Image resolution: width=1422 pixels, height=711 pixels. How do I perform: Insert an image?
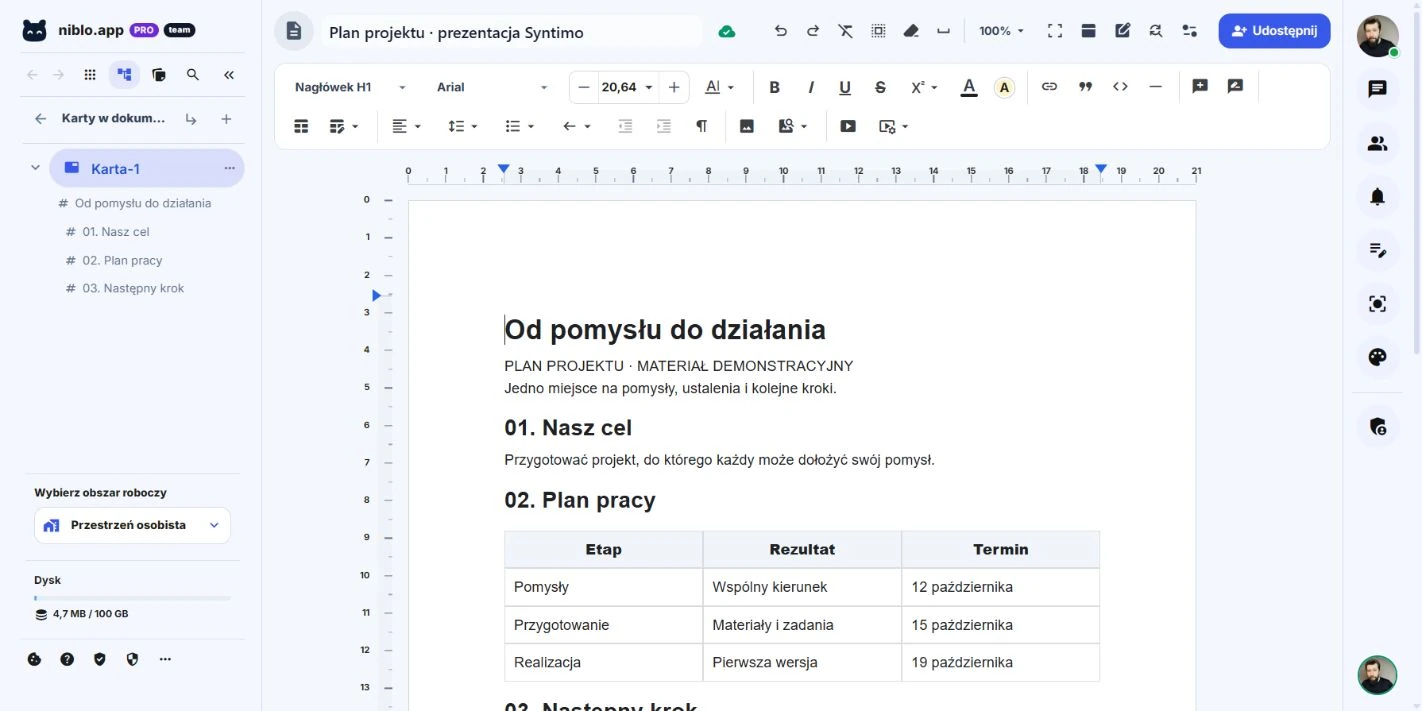click(746, 126)
